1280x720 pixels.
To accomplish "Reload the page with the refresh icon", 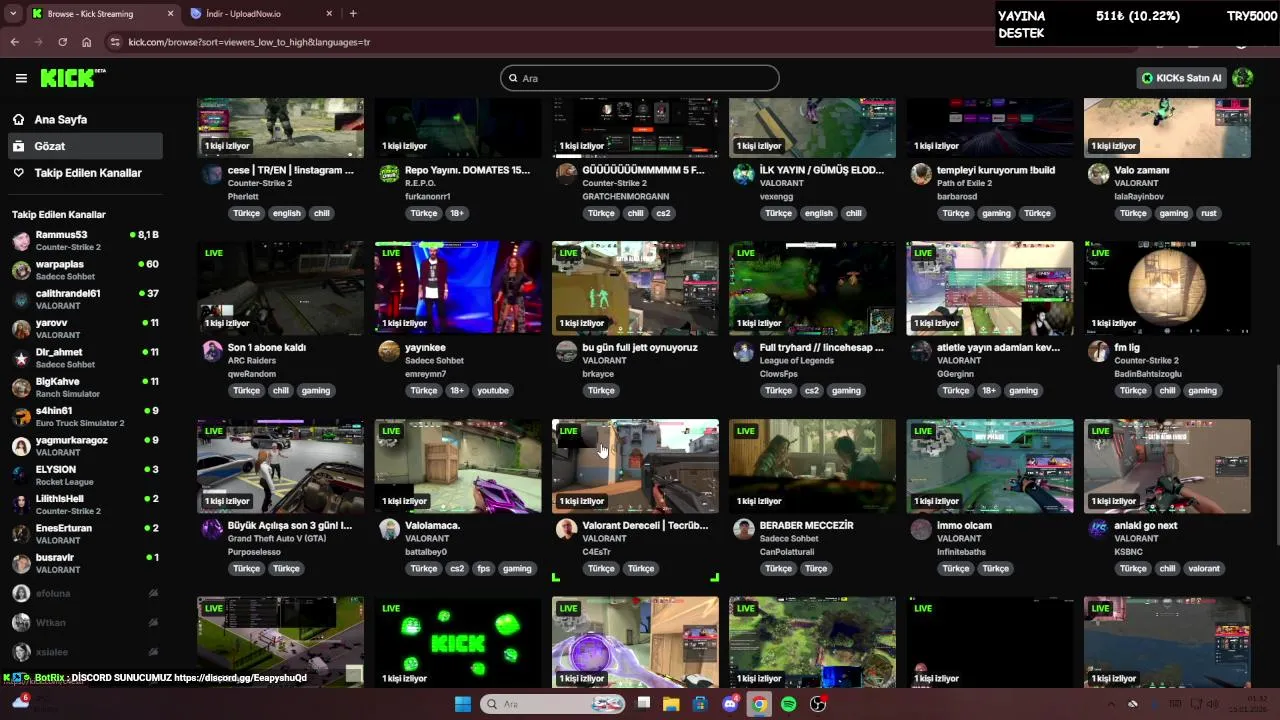I will click(62, 42).
